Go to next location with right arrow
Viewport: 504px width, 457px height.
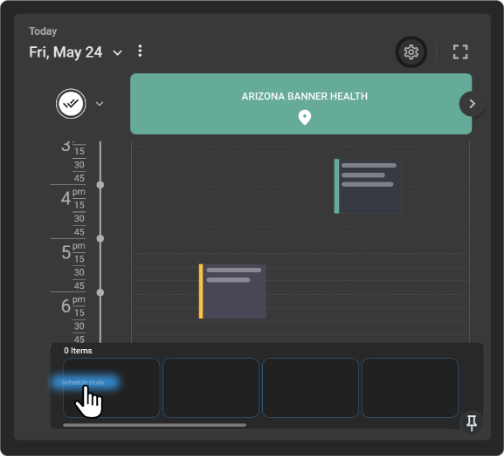tap(472, 104)
